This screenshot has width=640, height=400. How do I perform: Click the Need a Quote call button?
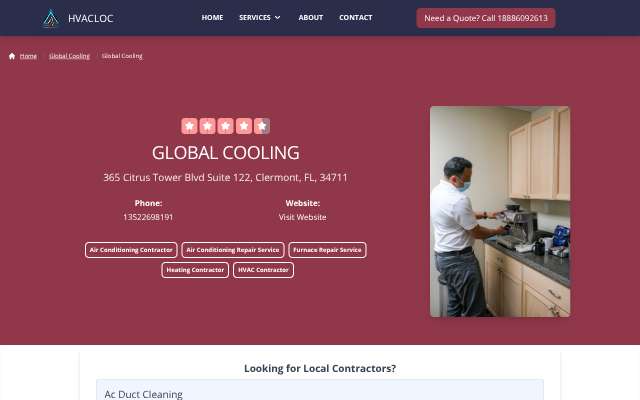click(486, 18)
